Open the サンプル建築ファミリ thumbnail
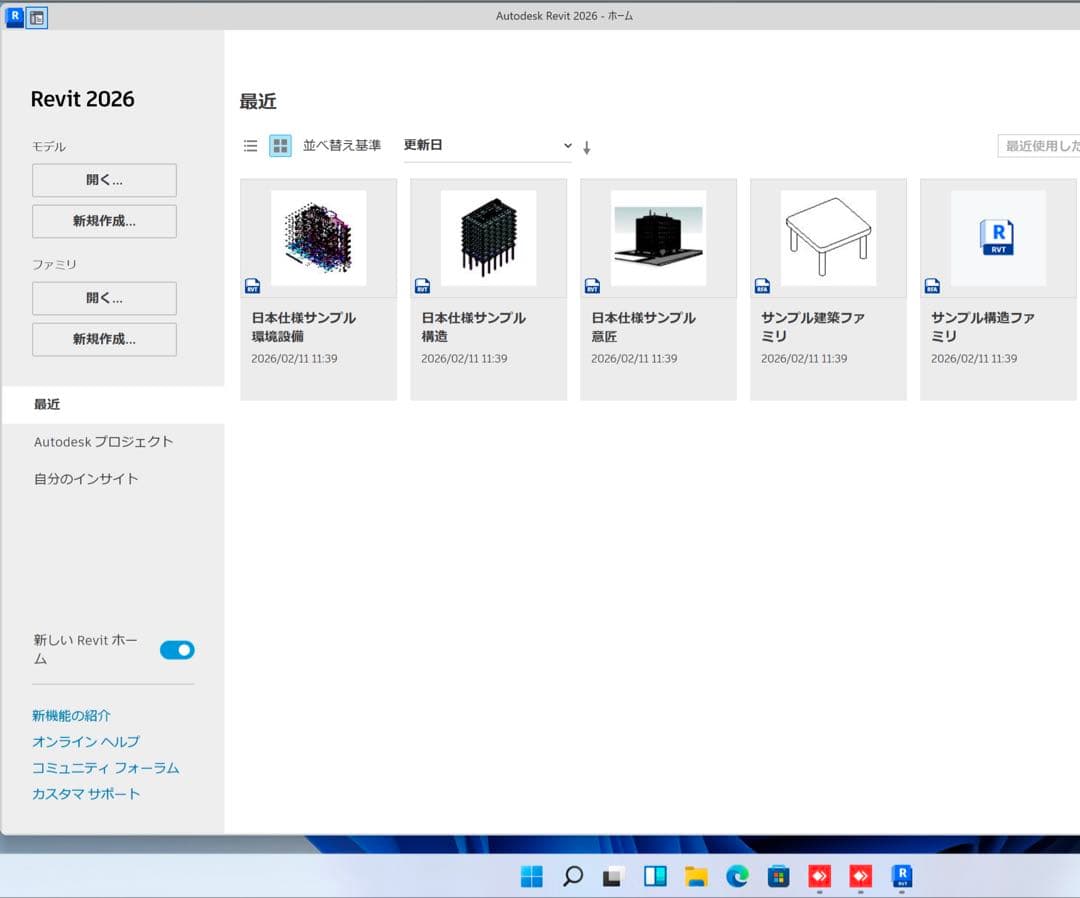The height and width of the screenshot is (898, 1080). (828, 236)
